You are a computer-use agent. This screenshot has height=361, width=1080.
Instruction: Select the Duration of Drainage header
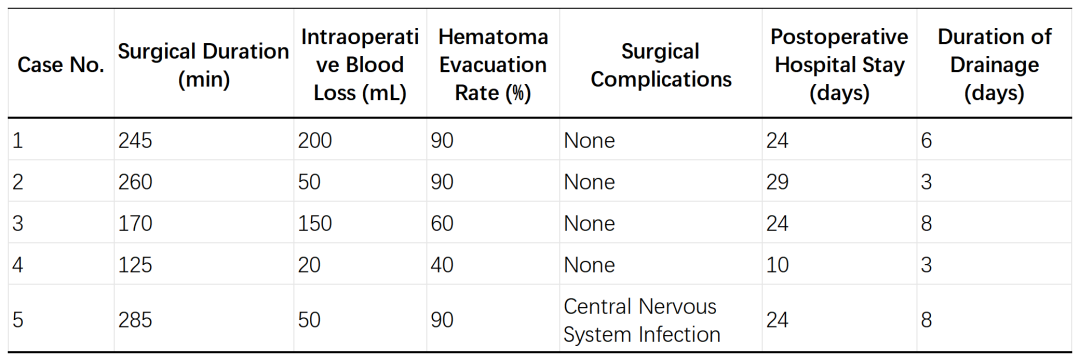tap(995, 65)
